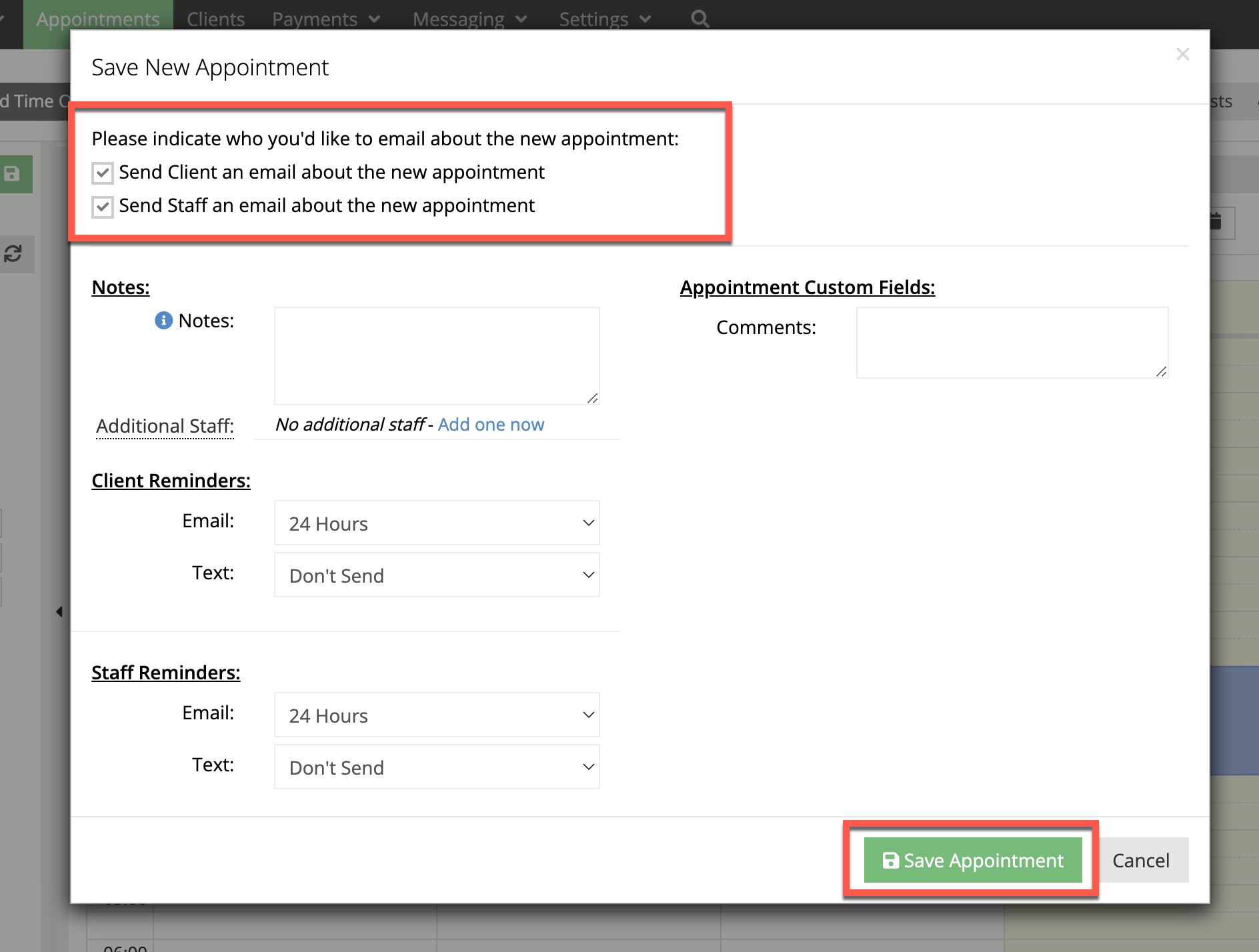The image size is (1259, 952).
Task: Click the refresh/sync icon in the left sidebar
Action: [x=15, y=254]
